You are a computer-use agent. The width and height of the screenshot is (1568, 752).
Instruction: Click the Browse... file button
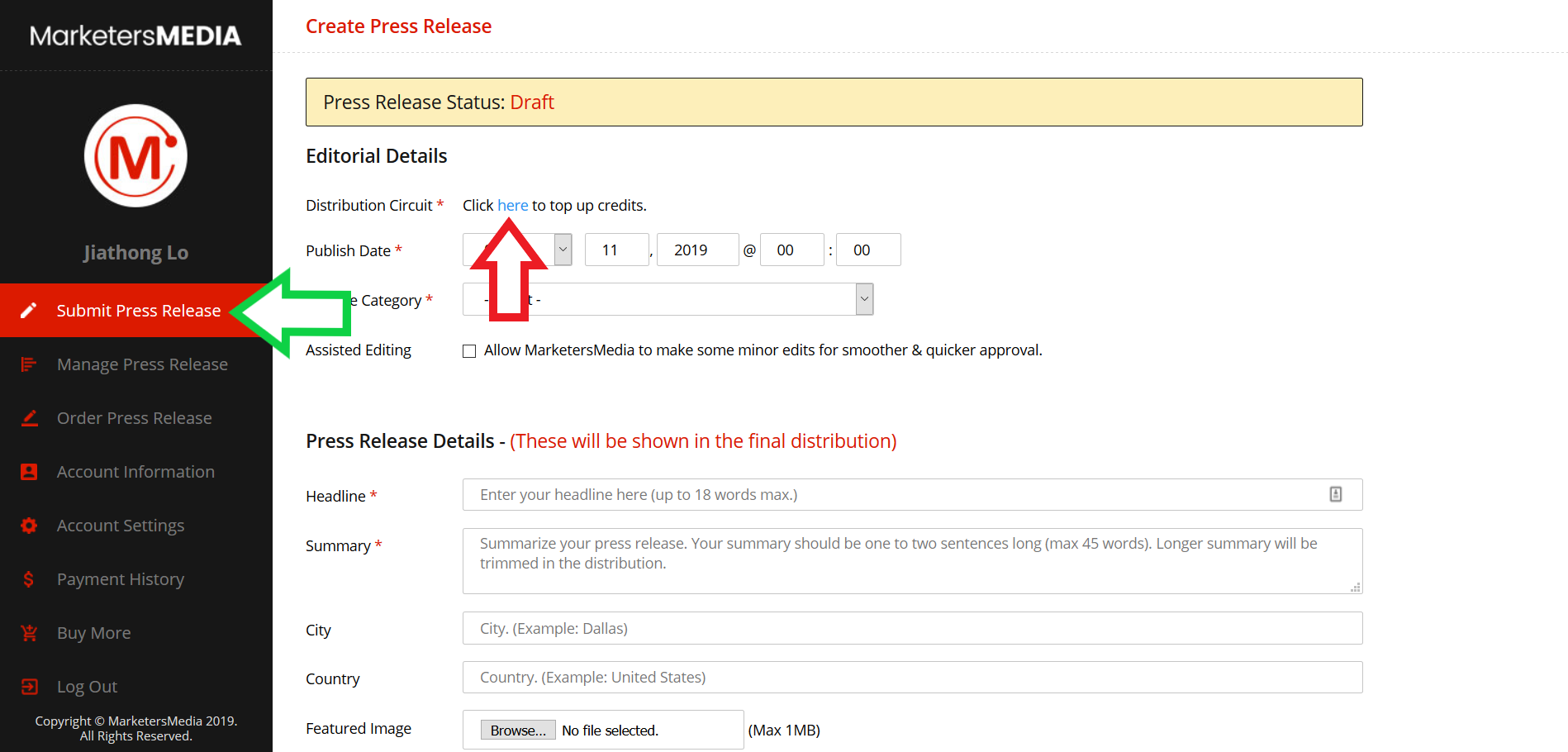click(518, 731)
